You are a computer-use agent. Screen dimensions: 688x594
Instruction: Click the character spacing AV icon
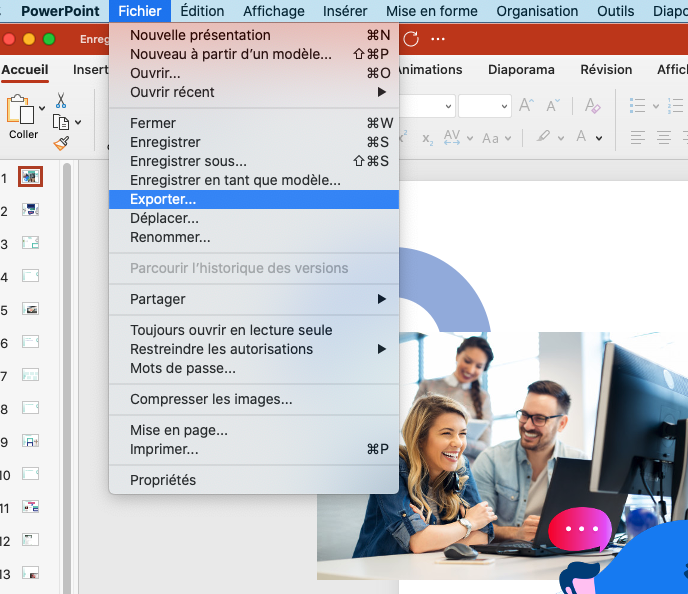(x=452, y=137)
